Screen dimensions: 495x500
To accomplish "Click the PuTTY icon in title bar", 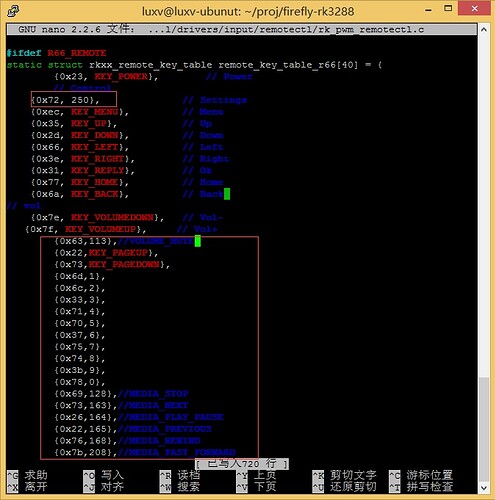I will tap(13, 11).
